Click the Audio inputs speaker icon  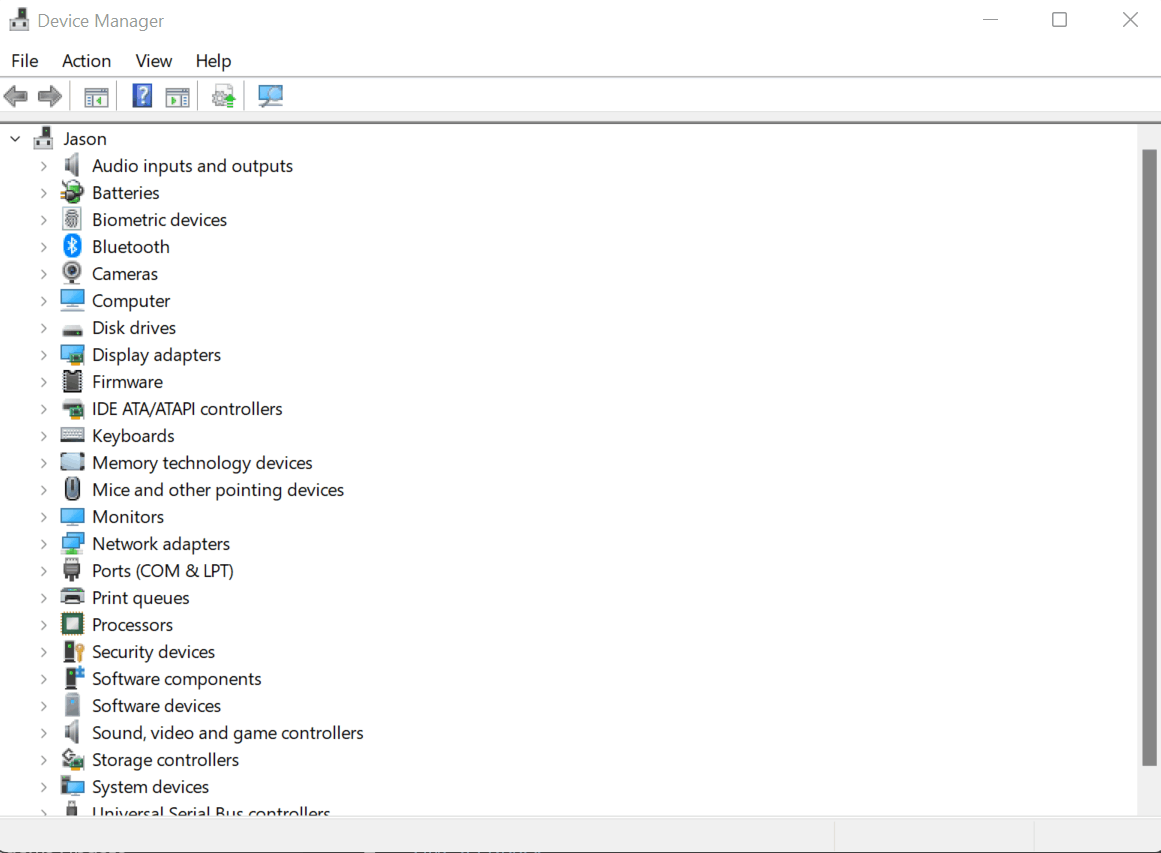(x=72, y=165)
